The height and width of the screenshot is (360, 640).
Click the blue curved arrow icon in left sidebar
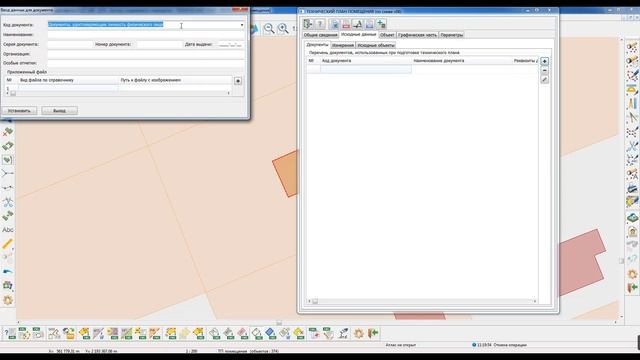pyautogui.click(x=8, y=272)
